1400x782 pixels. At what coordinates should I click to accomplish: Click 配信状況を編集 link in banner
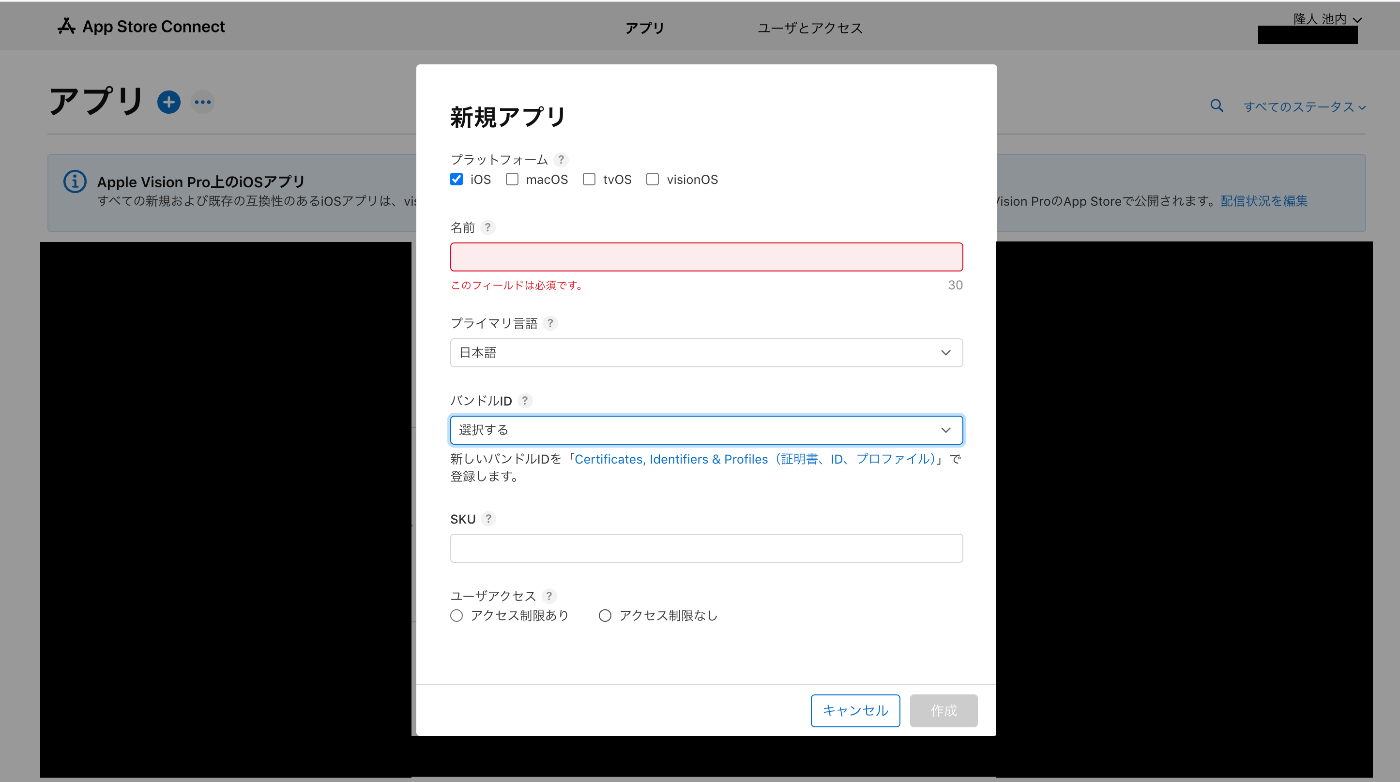(x=1264, y=200)
